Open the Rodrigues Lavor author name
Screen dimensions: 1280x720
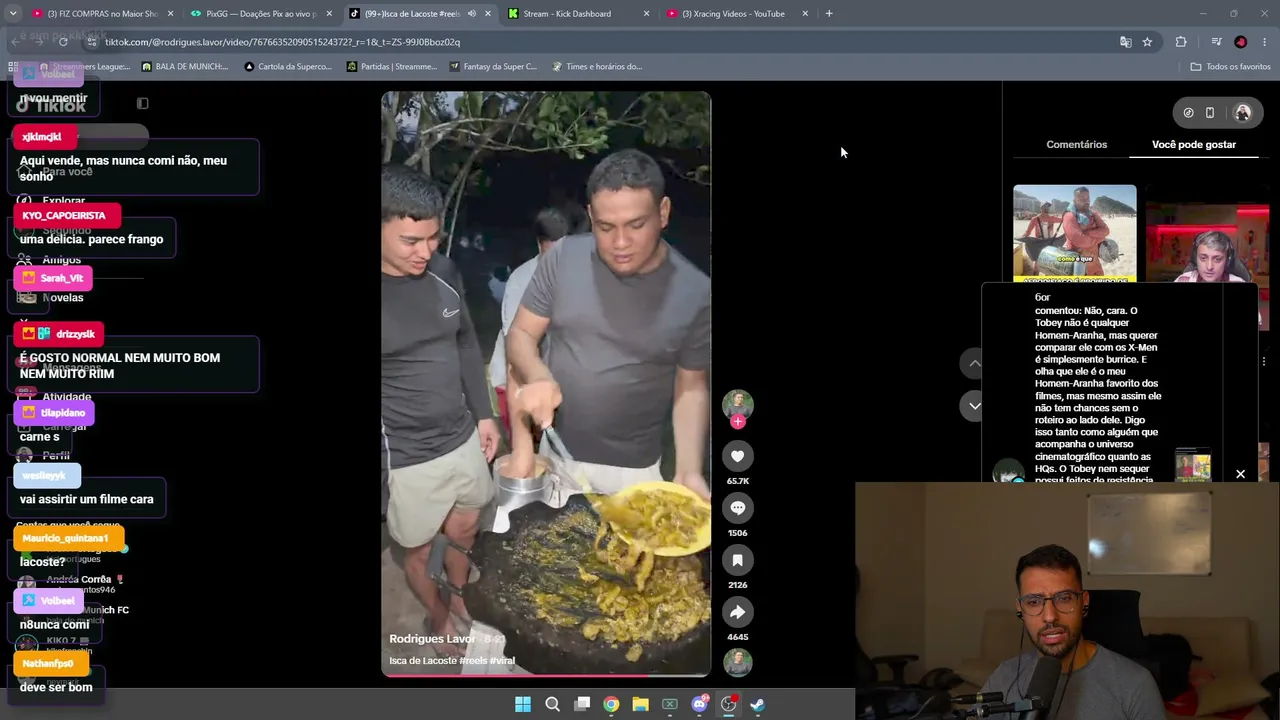coord(432,639)
